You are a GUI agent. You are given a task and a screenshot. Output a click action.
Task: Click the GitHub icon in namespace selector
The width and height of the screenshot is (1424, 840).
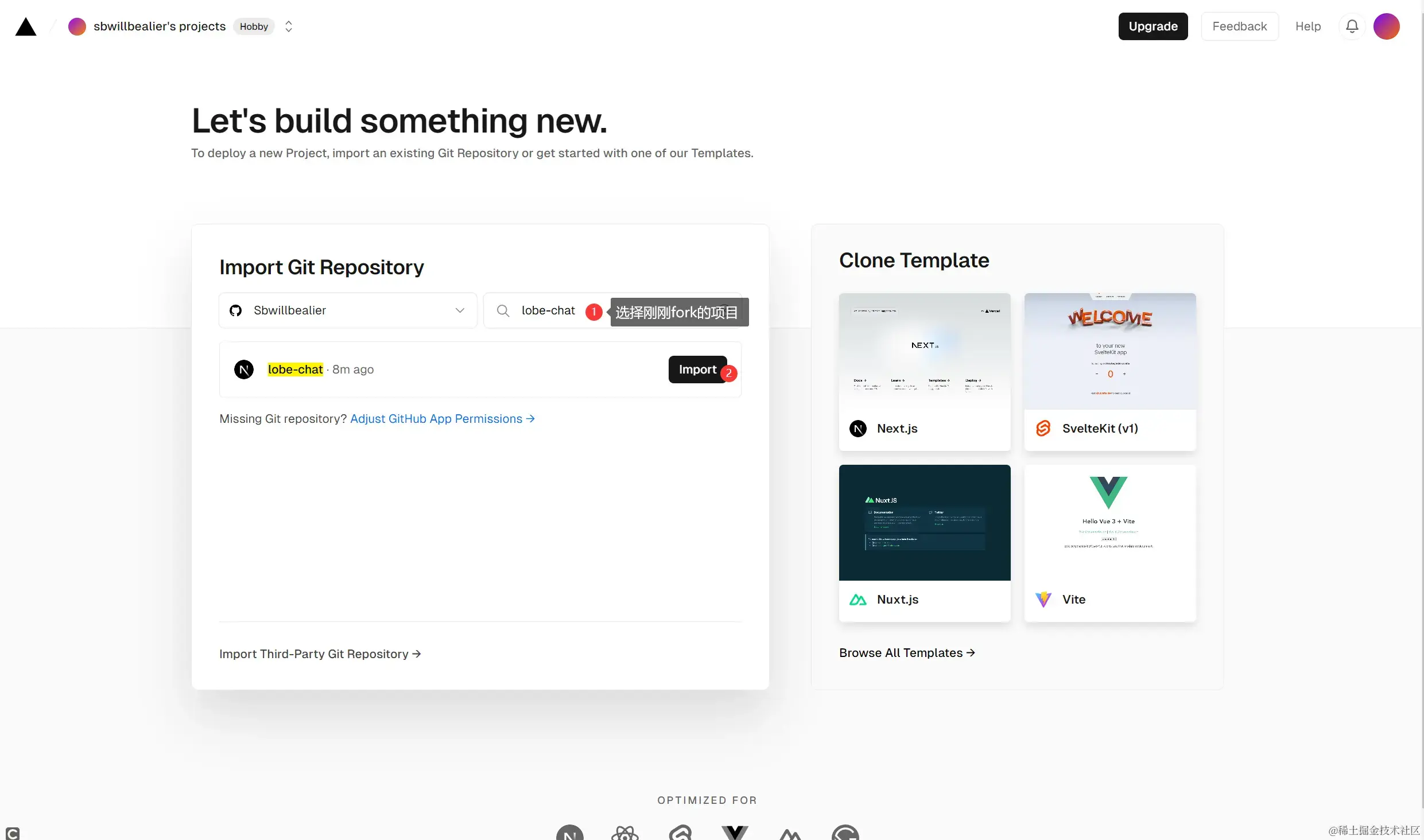(x=235, y=310)
